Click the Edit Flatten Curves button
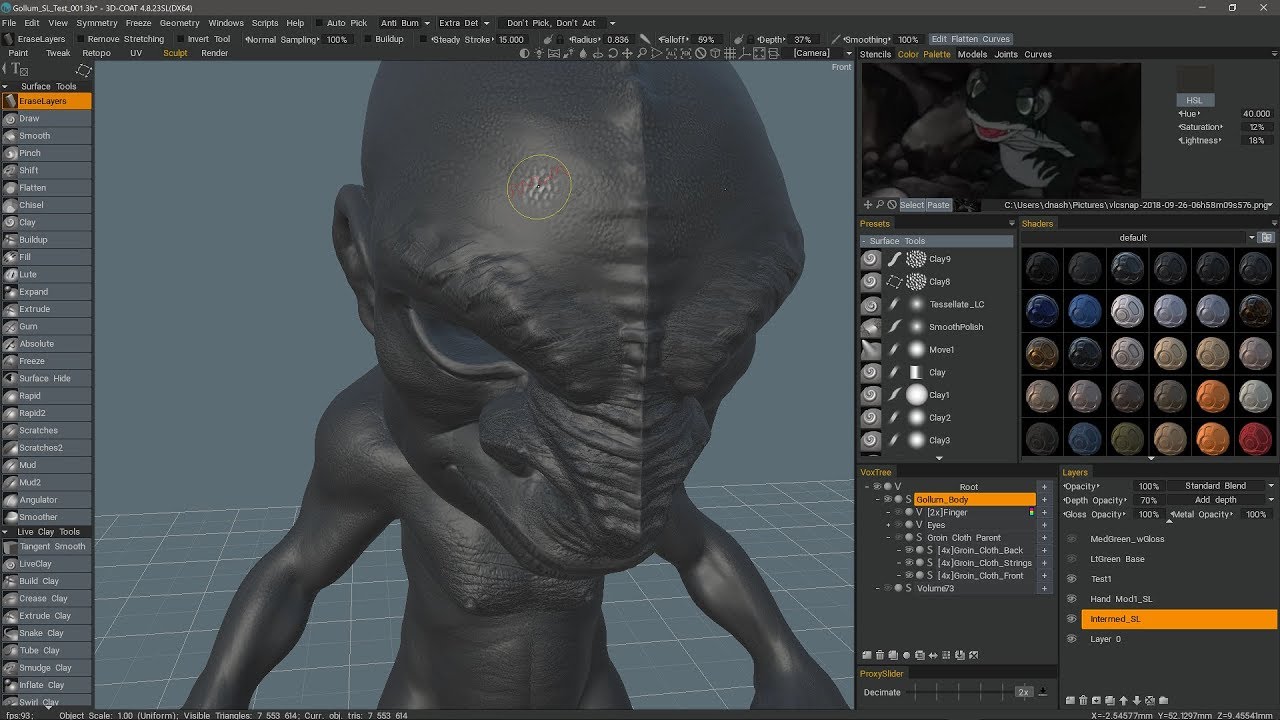The width and height of the screenshot is (1280, 720). (x=970, y=39)
